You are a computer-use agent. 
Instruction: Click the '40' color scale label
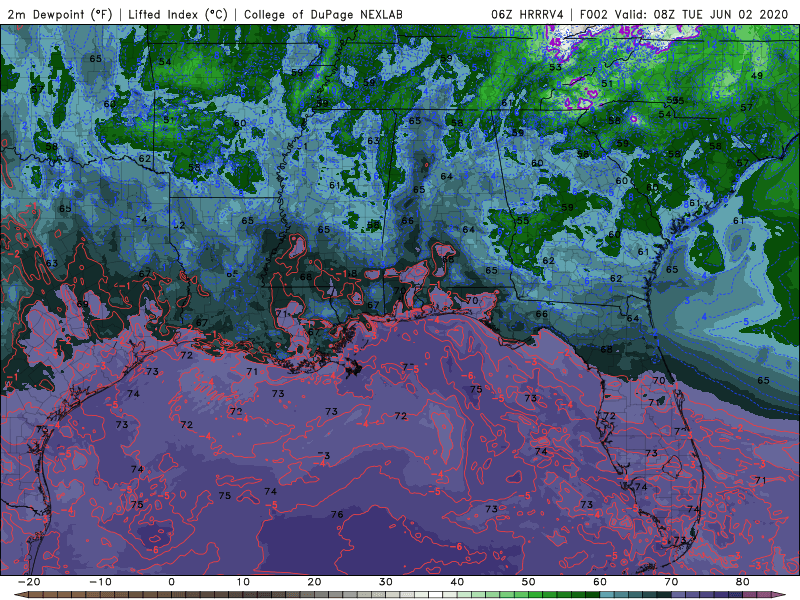click(x=457, y=582)
